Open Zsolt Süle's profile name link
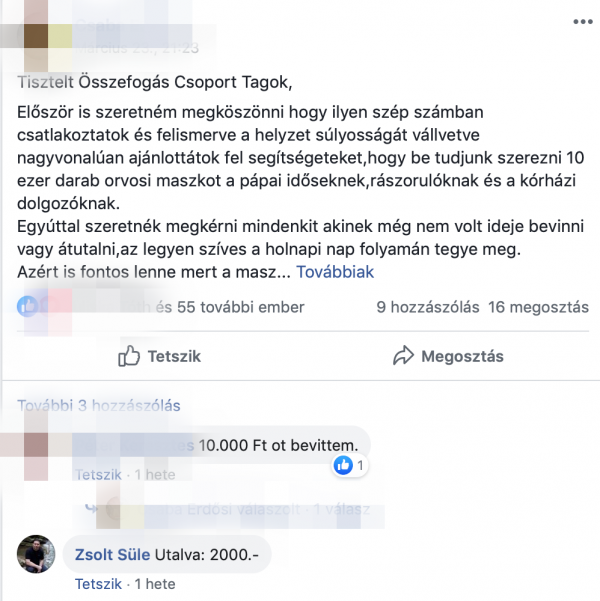Image resolution: width=600 pixels, height=601 pixels. coord(112,555)
